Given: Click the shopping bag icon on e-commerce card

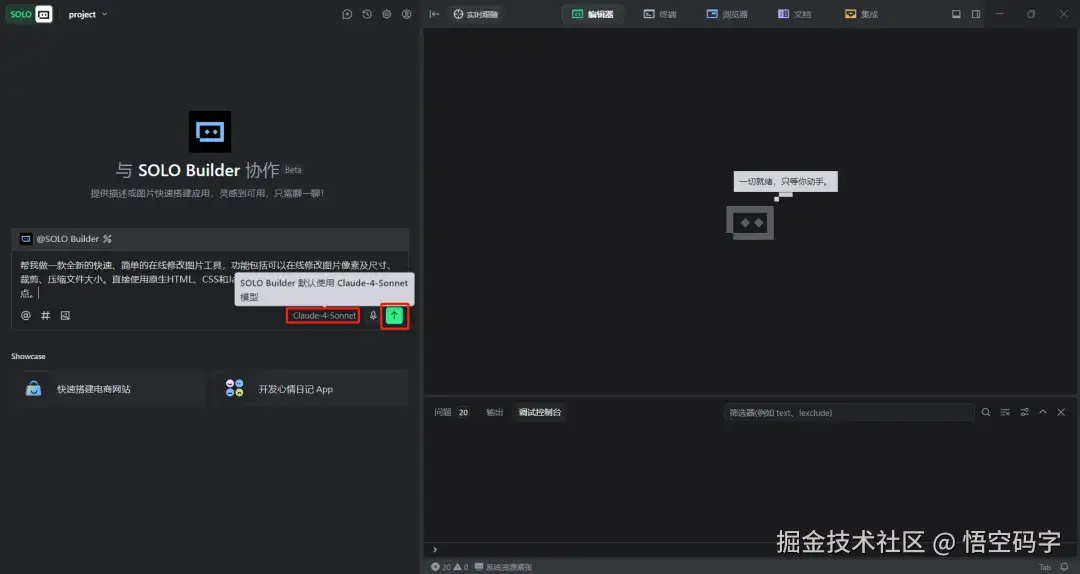Looking at the screenshot, I should tap(33, 389).
